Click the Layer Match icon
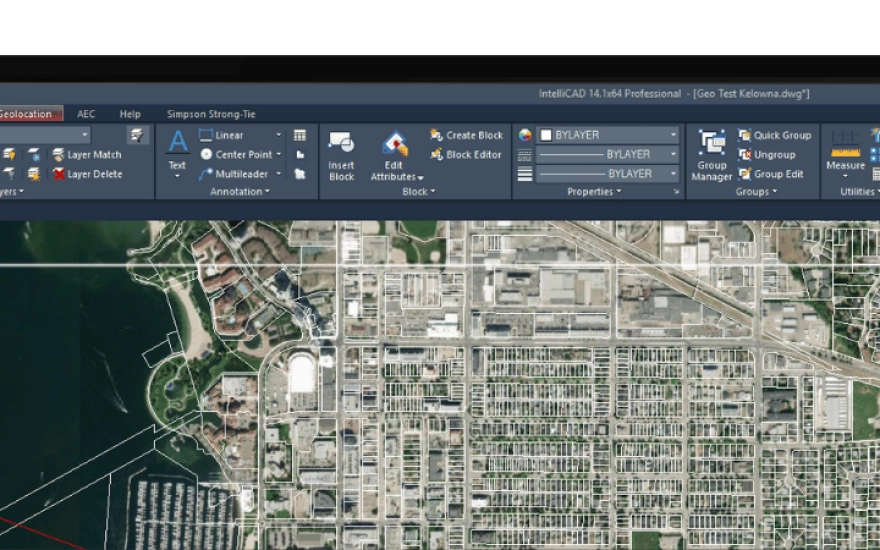Image resolution: width=880 pixels, height=550 pixels. pyautogui.click(x=59, y=155)
